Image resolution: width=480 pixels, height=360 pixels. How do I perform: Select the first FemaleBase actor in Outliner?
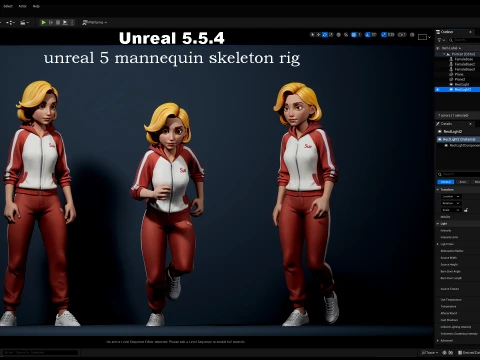465,59
